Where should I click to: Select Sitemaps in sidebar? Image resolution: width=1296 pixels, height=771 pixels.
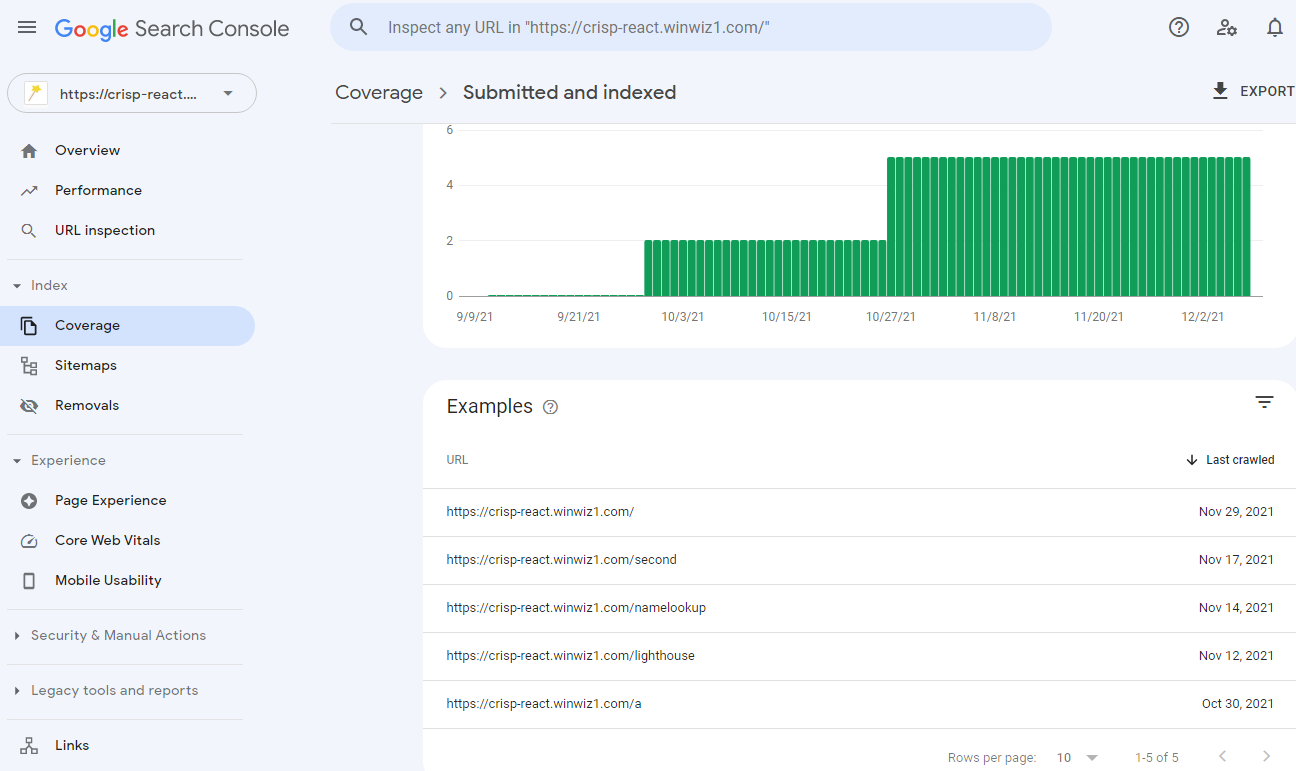point(86,366)
